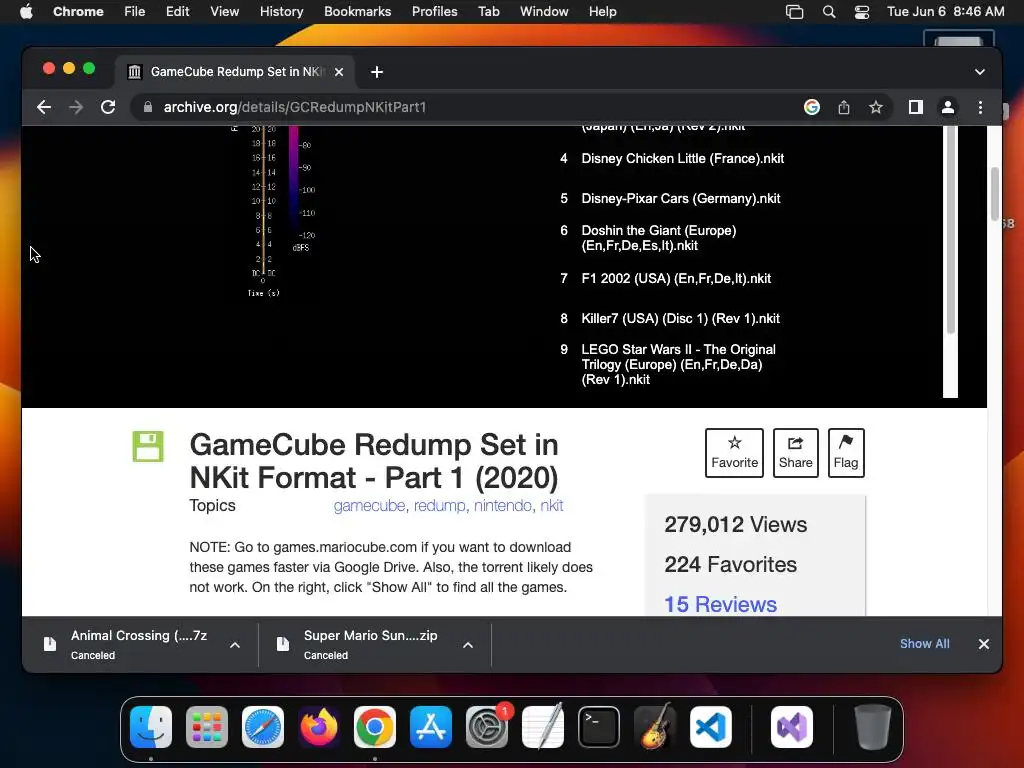Open Launchpad from the Dock
Image resolution: width=1024 pixels, height=768 pixels.
click(207, 727)
